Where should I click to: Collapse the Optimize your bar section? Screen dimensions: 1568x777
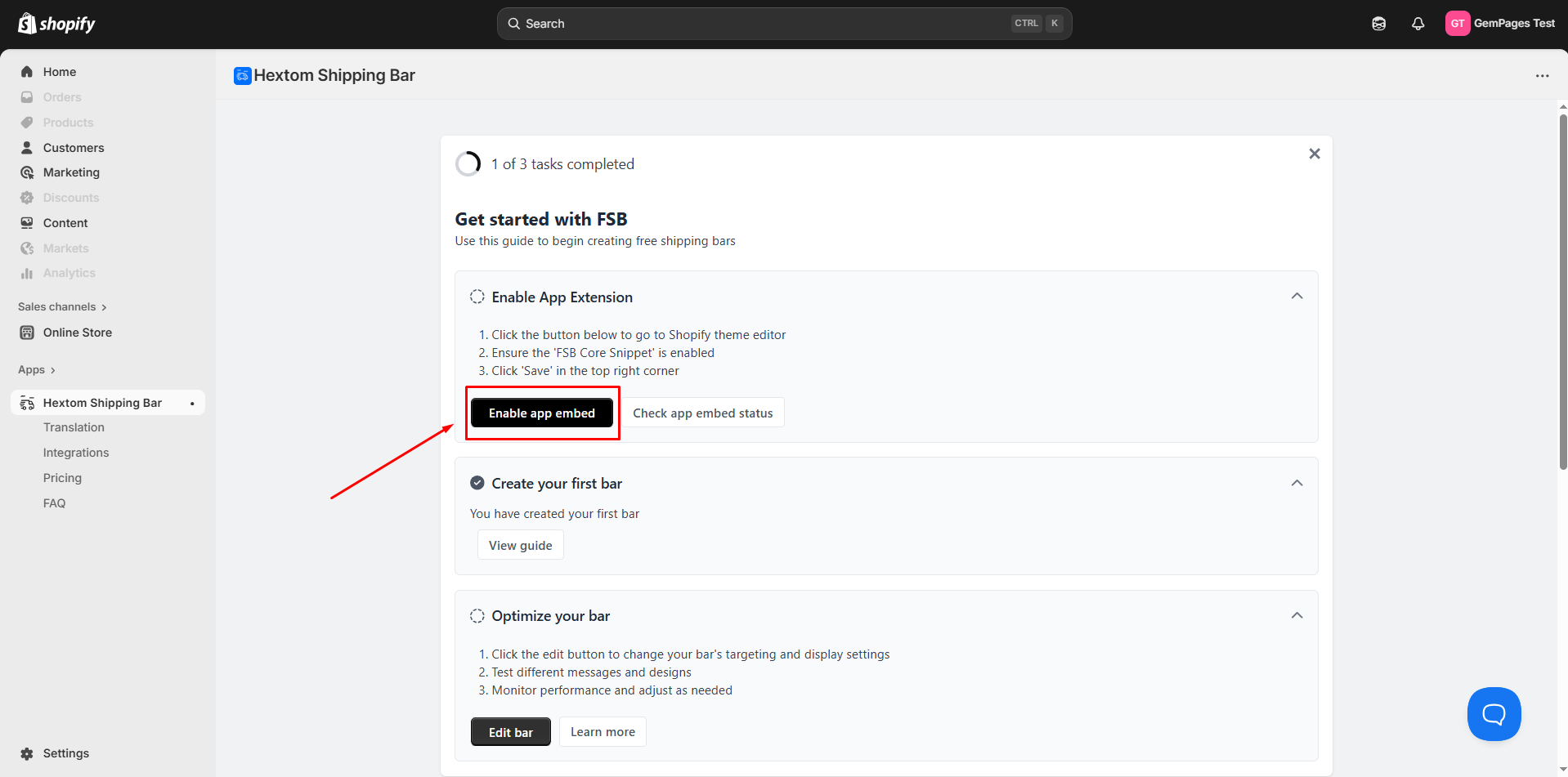click(1297, 615)
